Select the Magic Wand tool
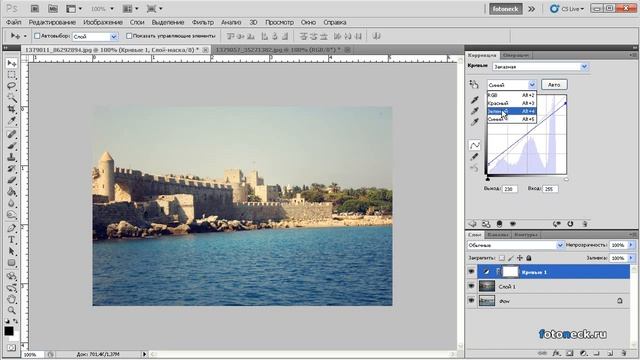Image resolution: width=640 pixels, height=360 pixels. pyautogui.click(x=11, y=98)
